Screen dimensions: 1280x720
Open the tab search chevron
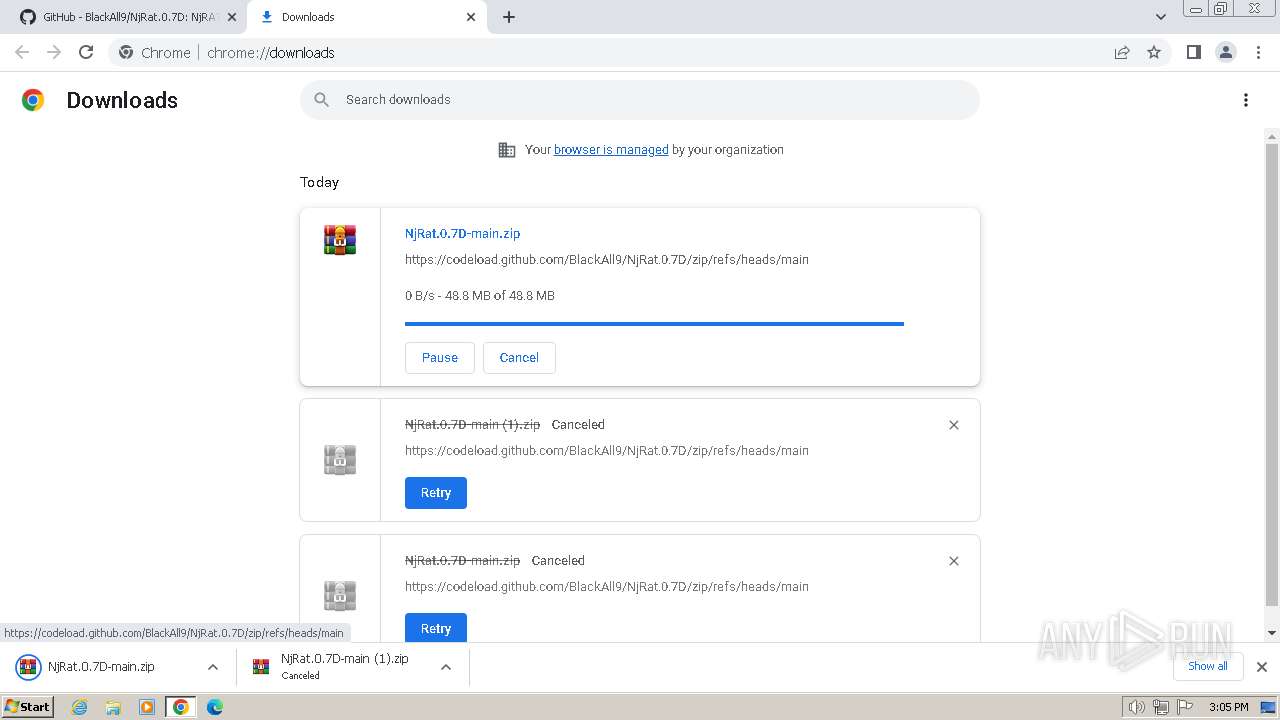(x=1161, y=17)
